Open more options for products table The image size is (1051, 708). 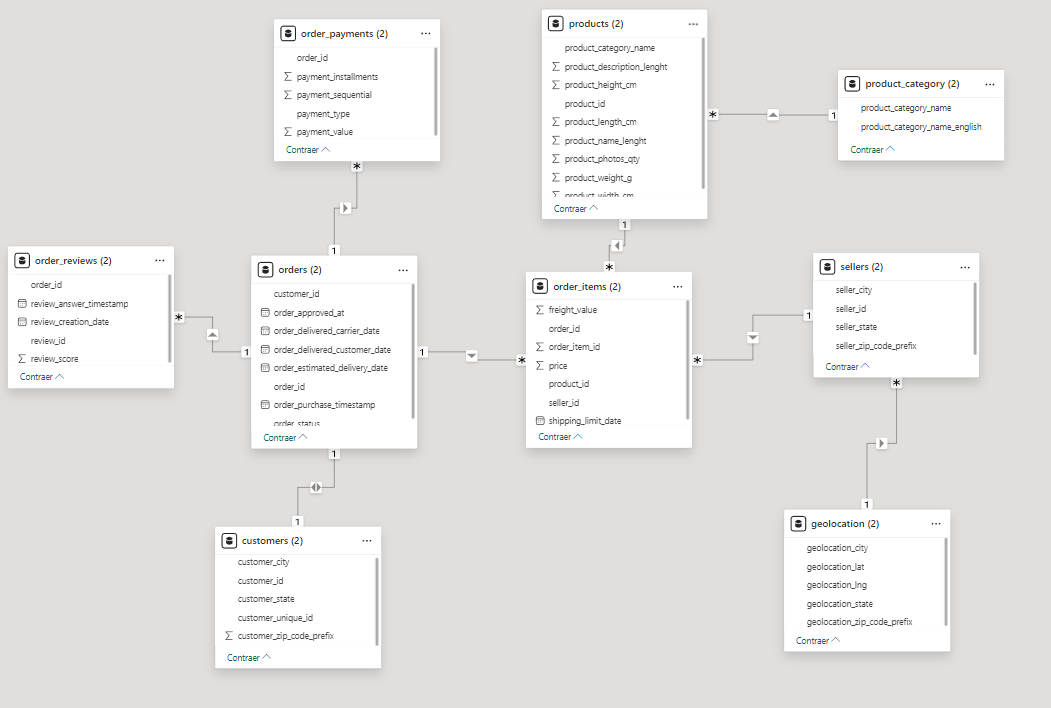693,24
